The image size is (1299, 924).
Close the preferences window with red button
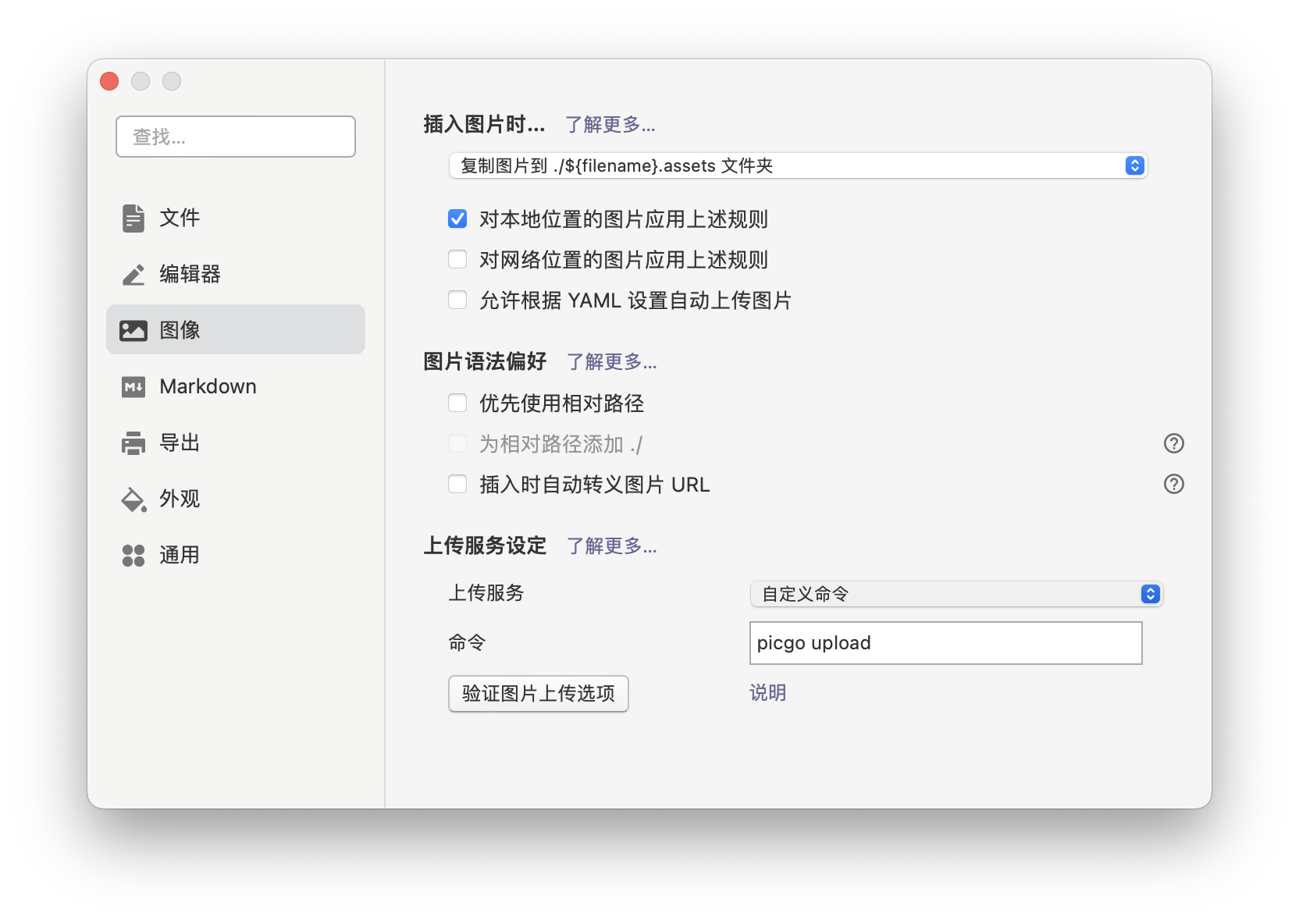(109, 81)
